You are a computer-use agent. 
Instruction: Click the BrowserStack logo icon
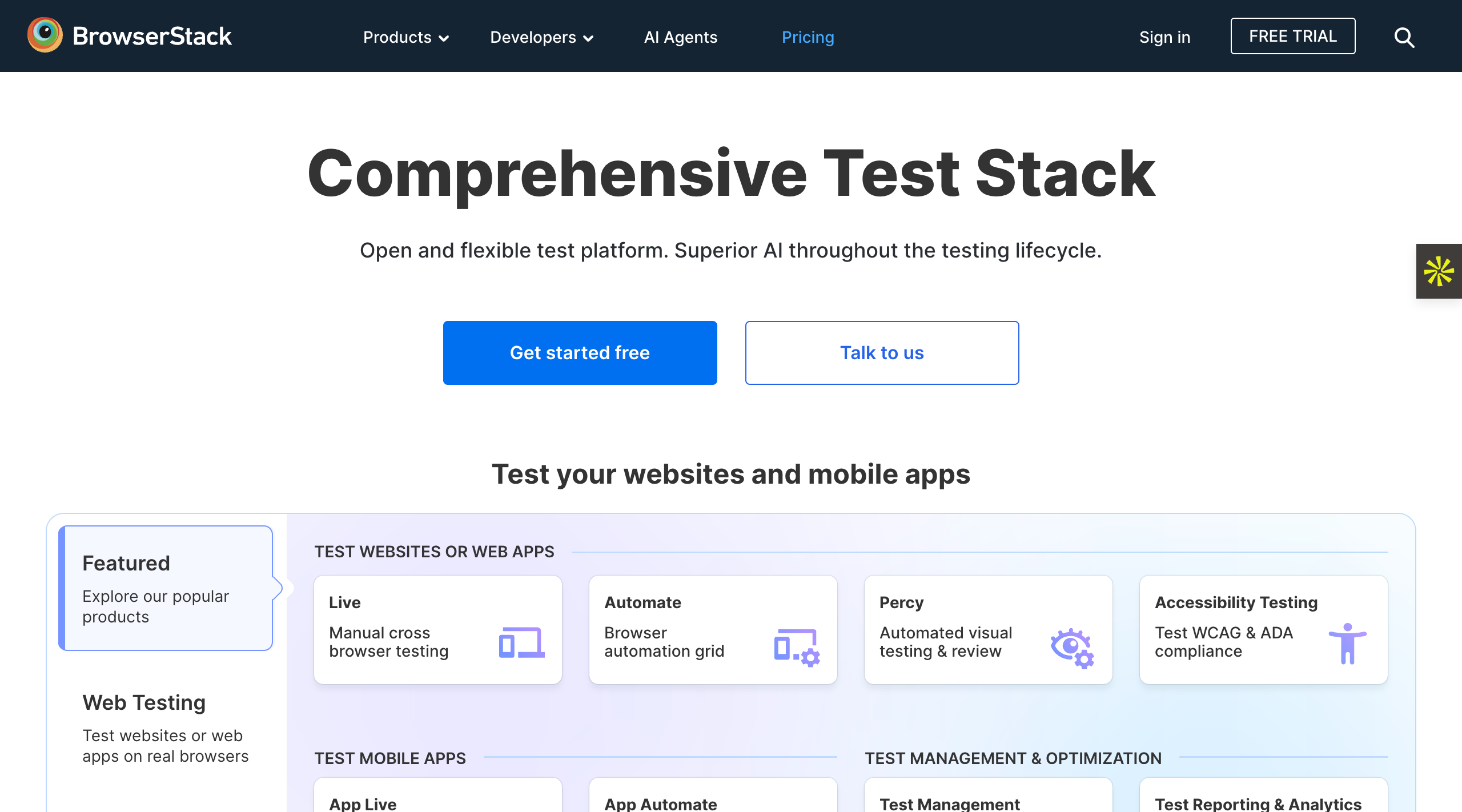coord(45,35)
